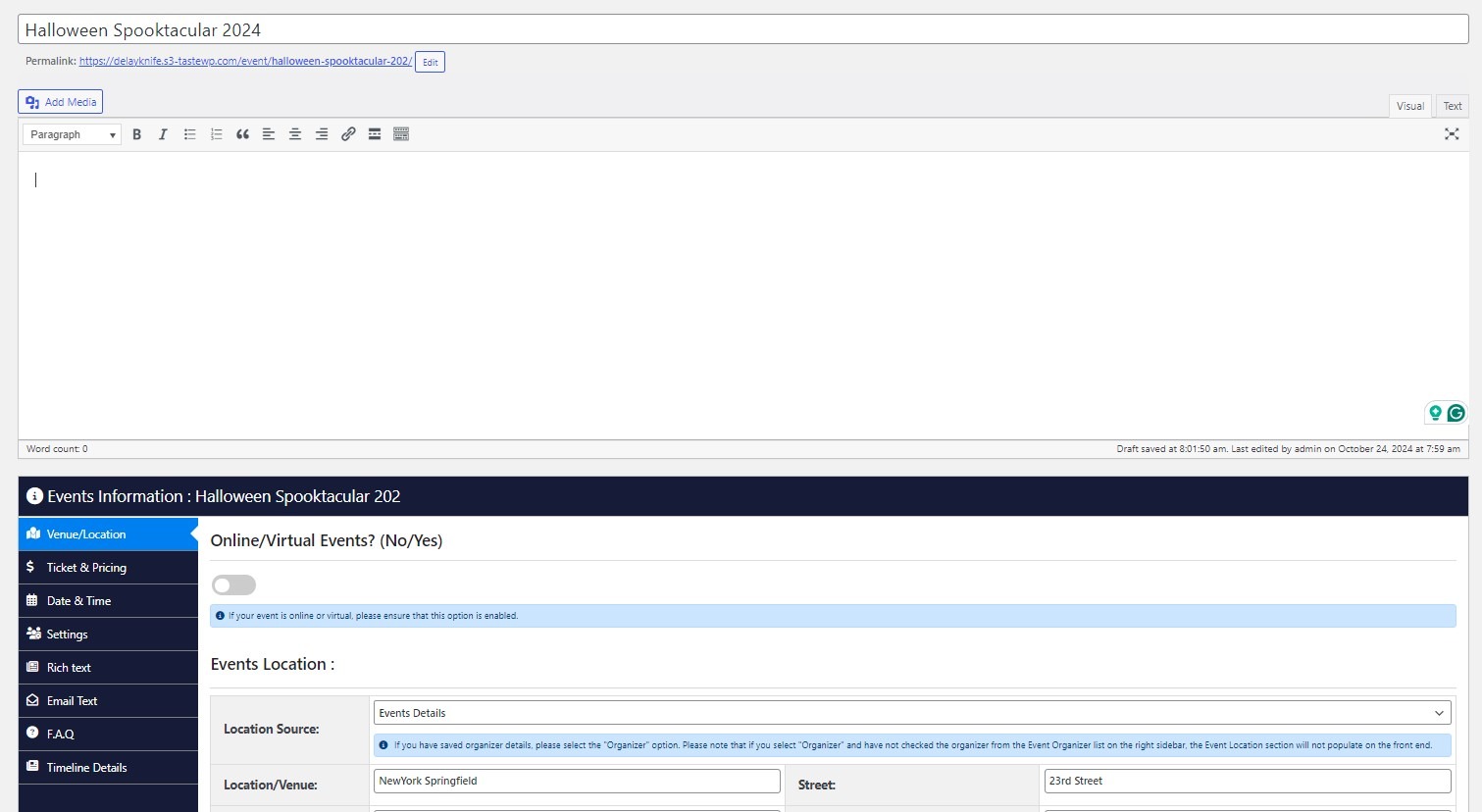1482x812 pixels.
Task: Apply italic formatting in editor
Action: 163,134
